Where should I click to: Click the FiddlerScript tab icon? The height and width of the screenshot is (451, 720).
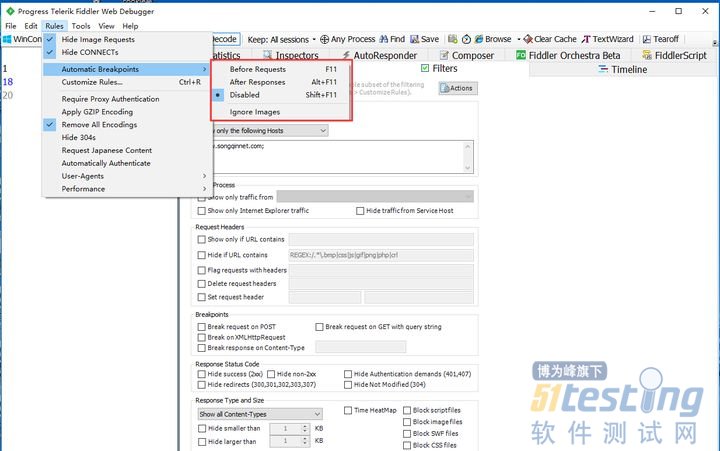point(647,55)
